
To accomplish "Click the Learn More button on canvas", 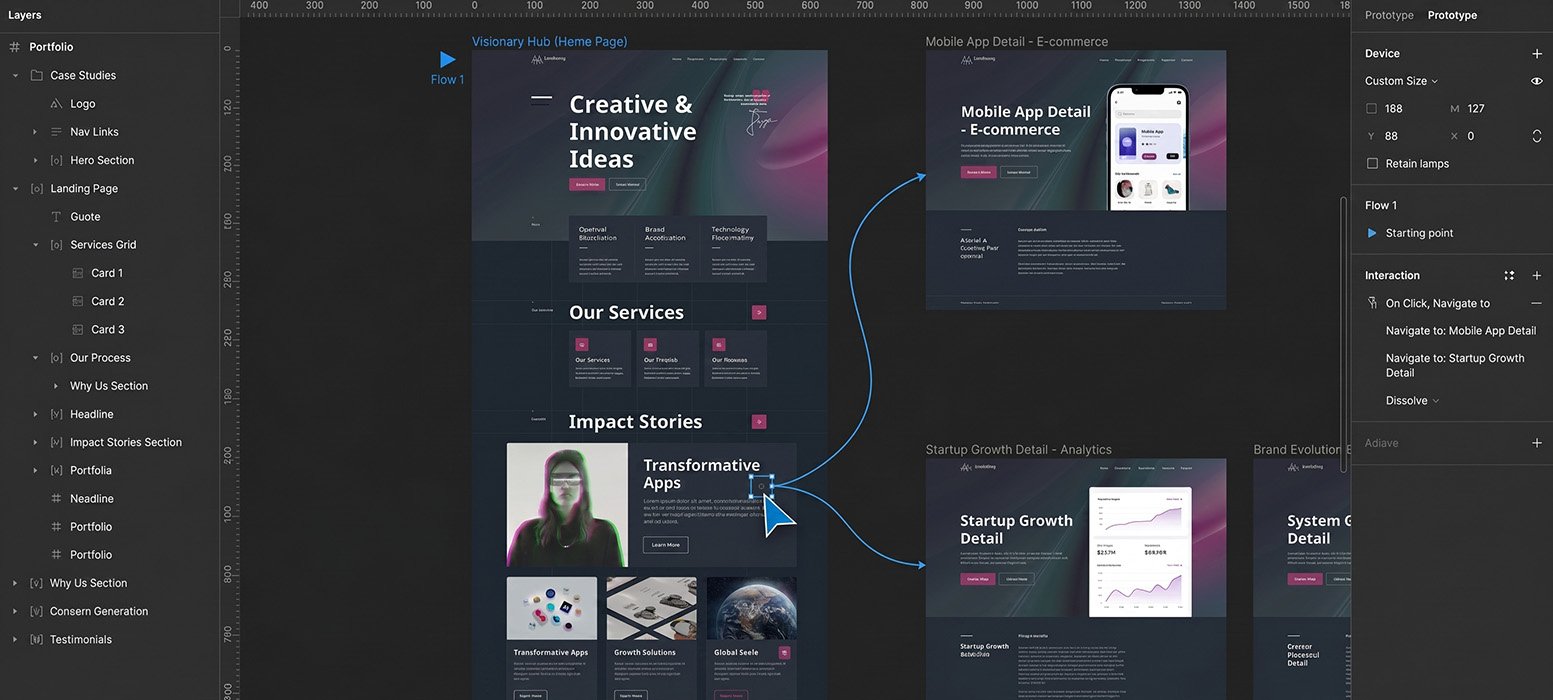I will click(x=665, y=545).
